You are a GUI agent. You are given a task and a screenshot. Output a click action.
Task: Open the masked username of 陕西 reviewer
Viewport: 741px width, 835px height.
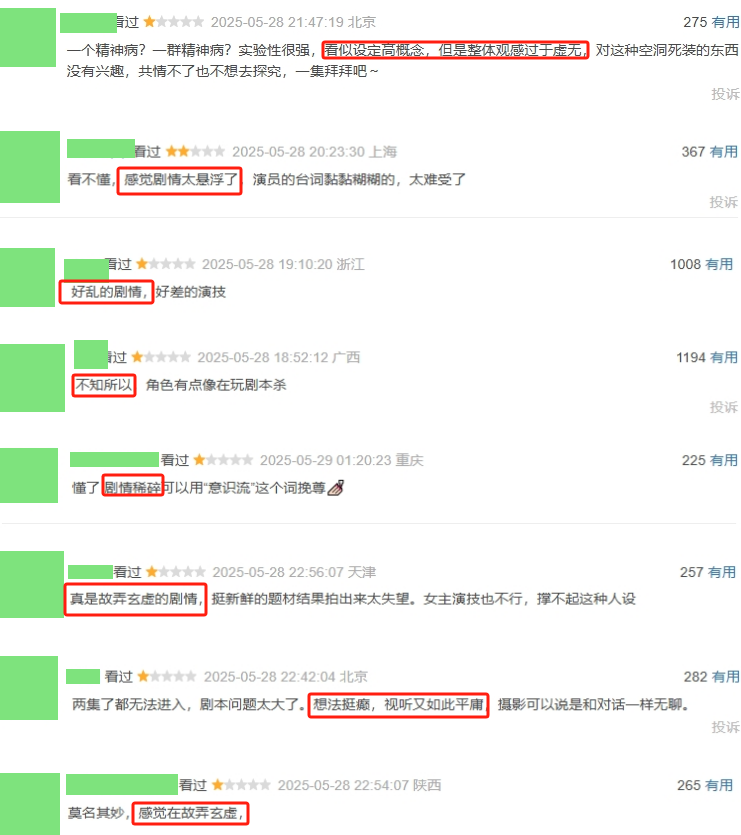122,784
